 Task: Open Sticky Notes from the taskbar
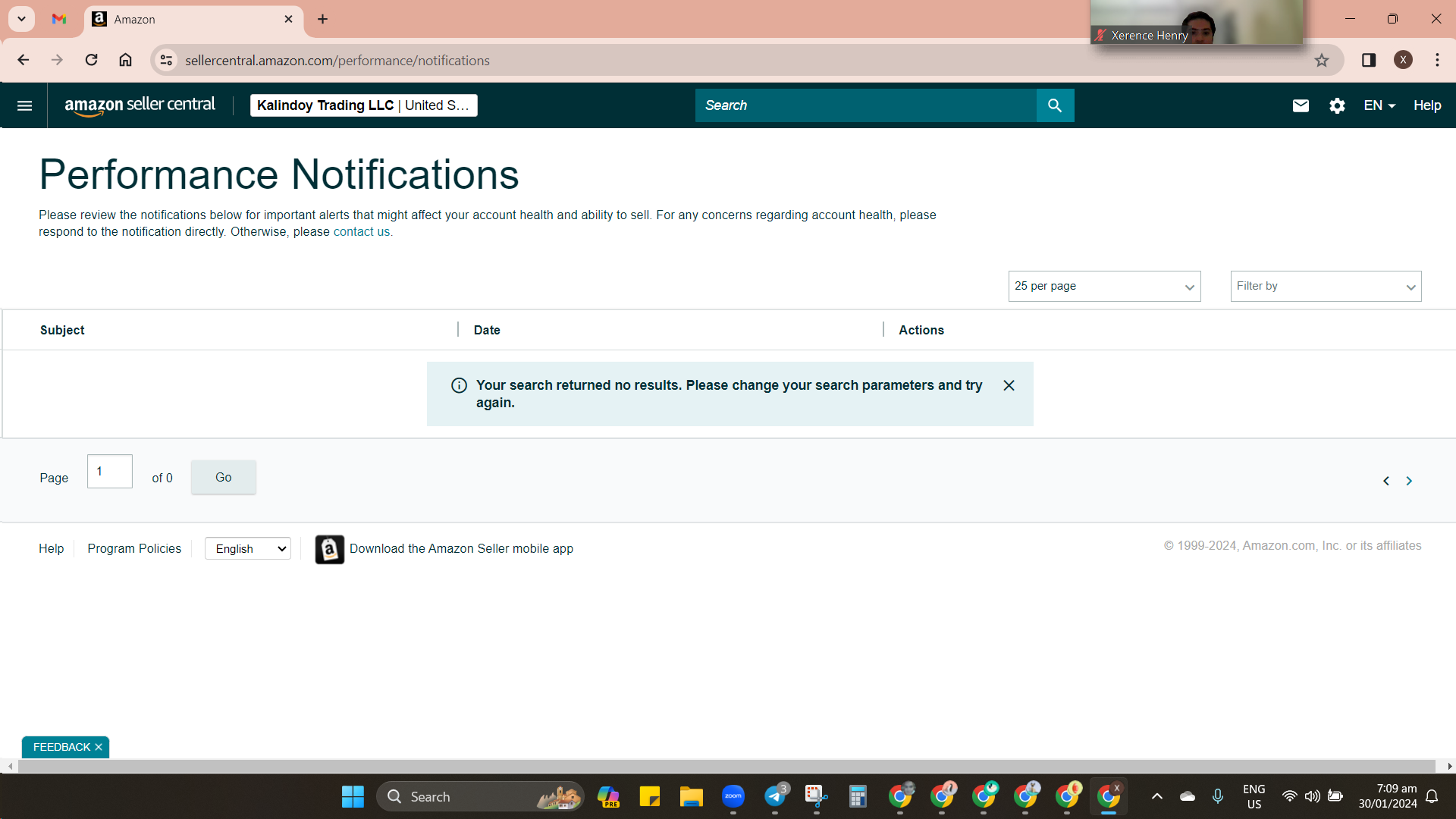pos(650,796)
